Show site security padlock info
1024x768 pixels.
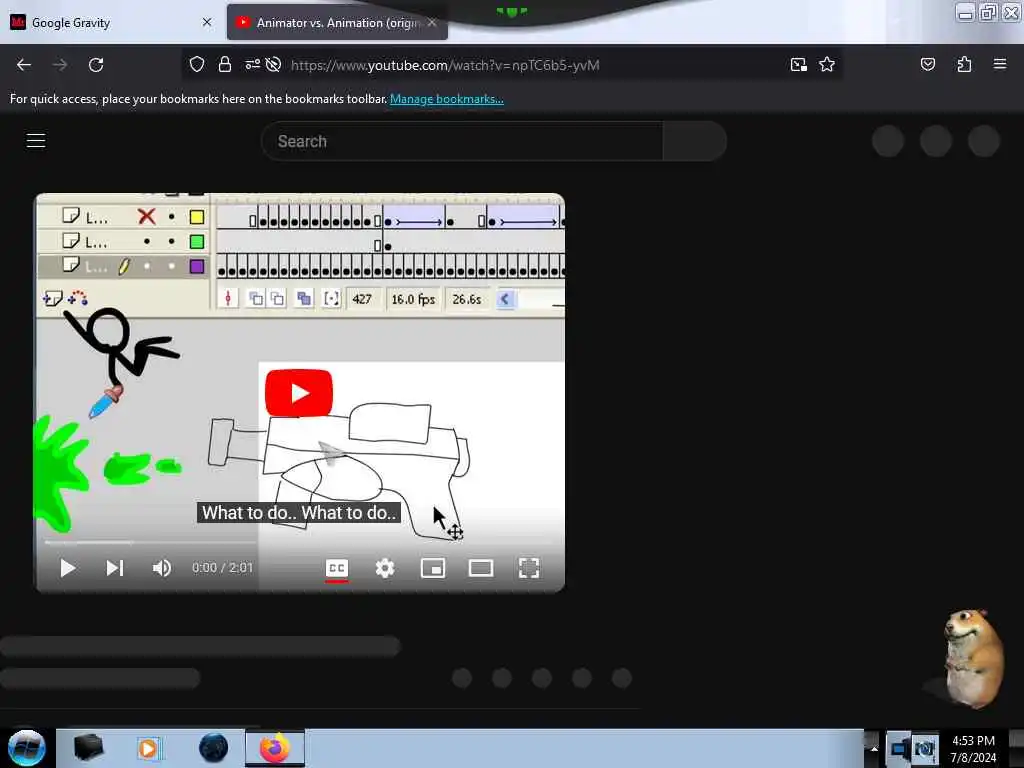(x=225, y=64)
